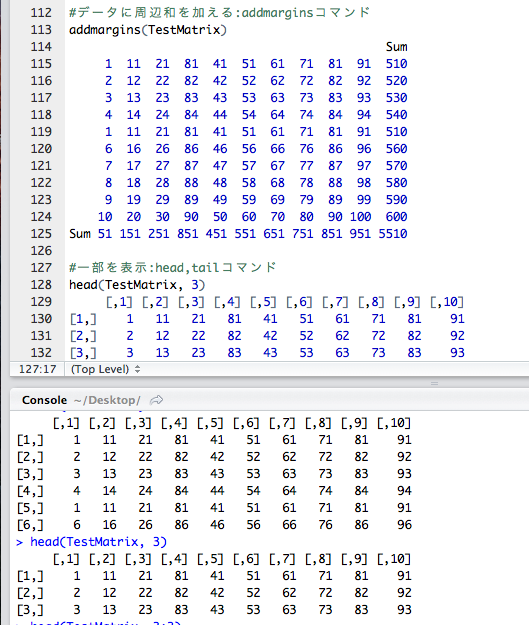Click the ~/Desktop/ path in Console header

point(107,400)
